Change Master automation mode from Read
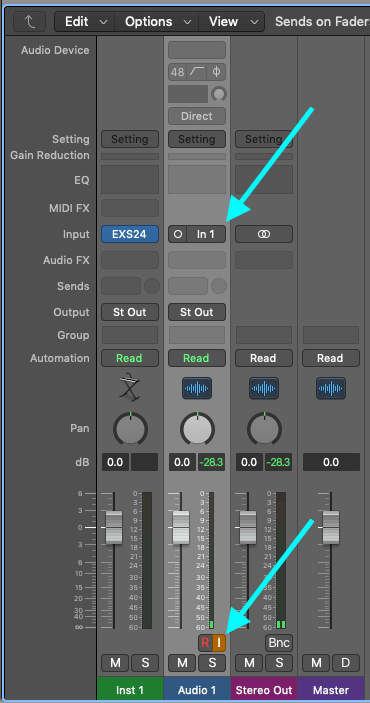This screenshot has width=370, height=703. pos(331,358)
